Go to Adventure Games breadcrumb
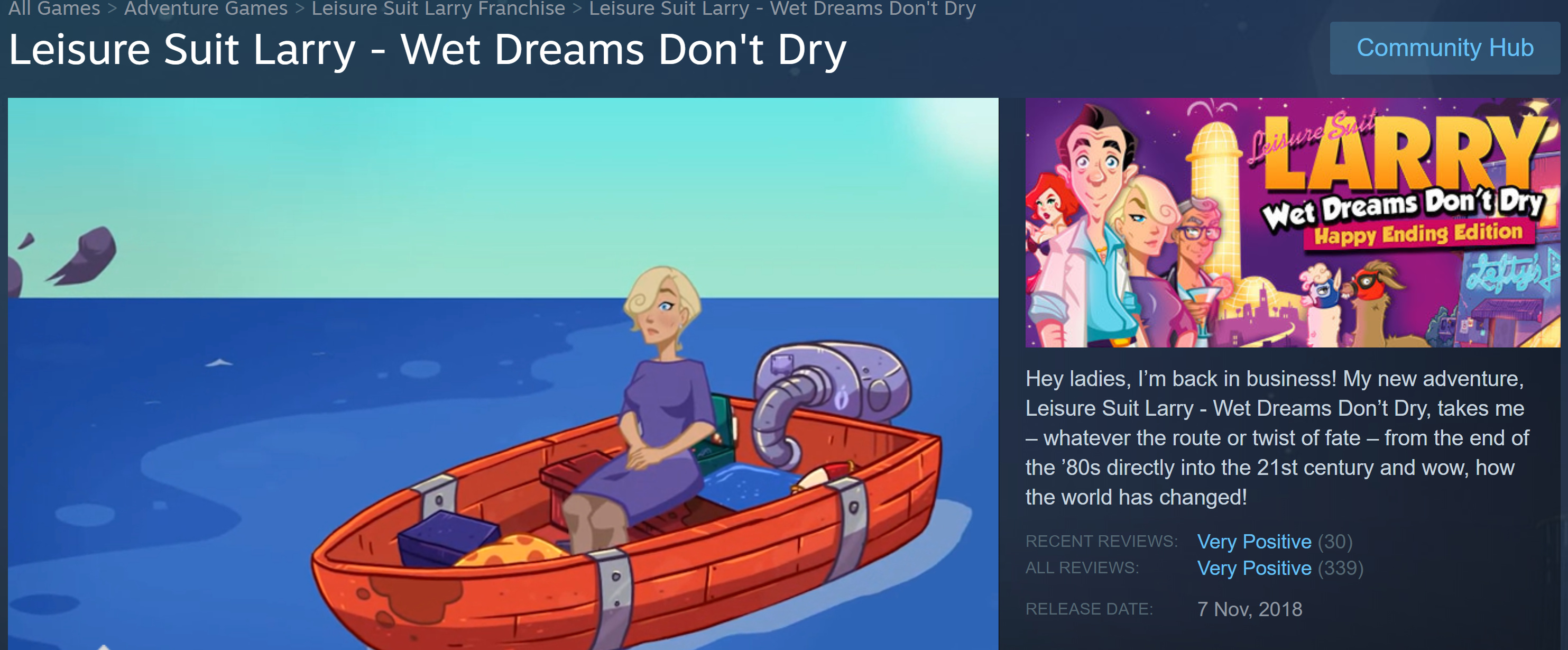The image size is (1568, 650). [x=206, y=8]
